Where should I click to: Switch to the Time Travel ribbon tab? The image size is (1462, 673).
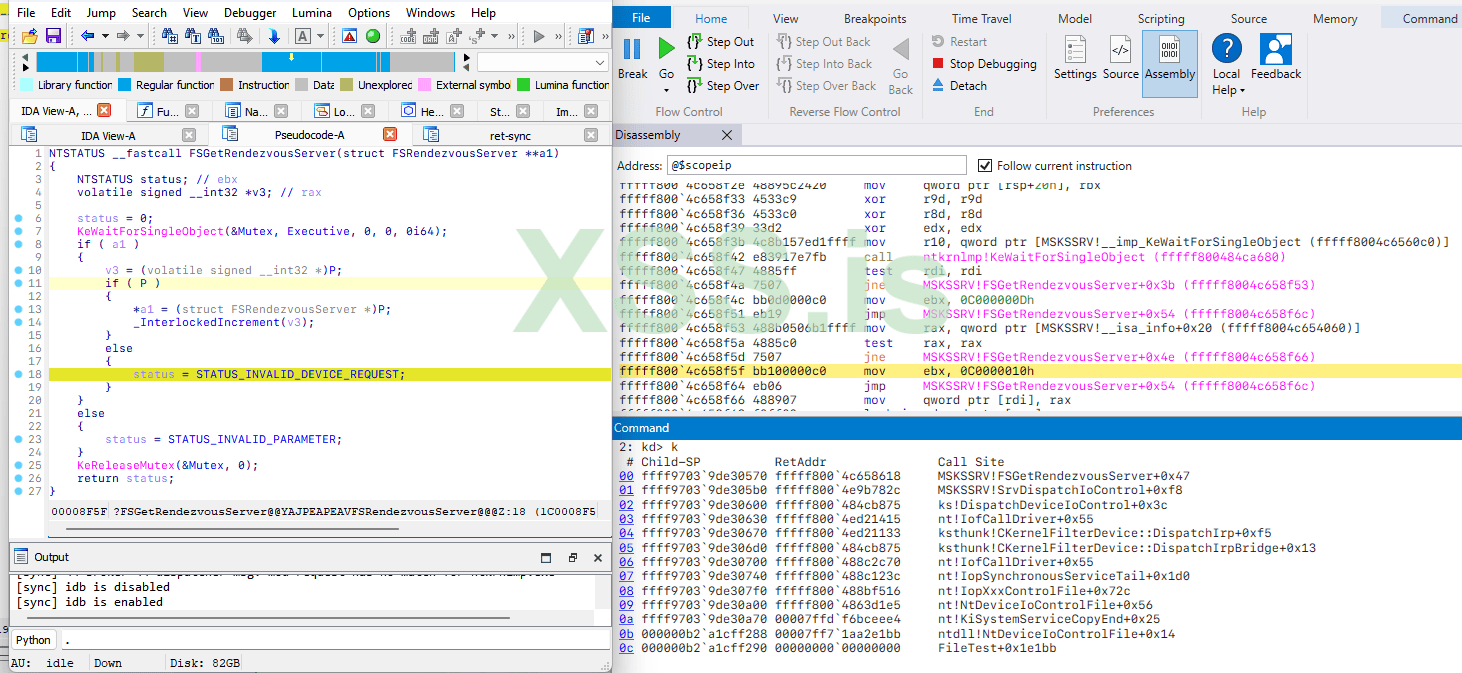979,18
